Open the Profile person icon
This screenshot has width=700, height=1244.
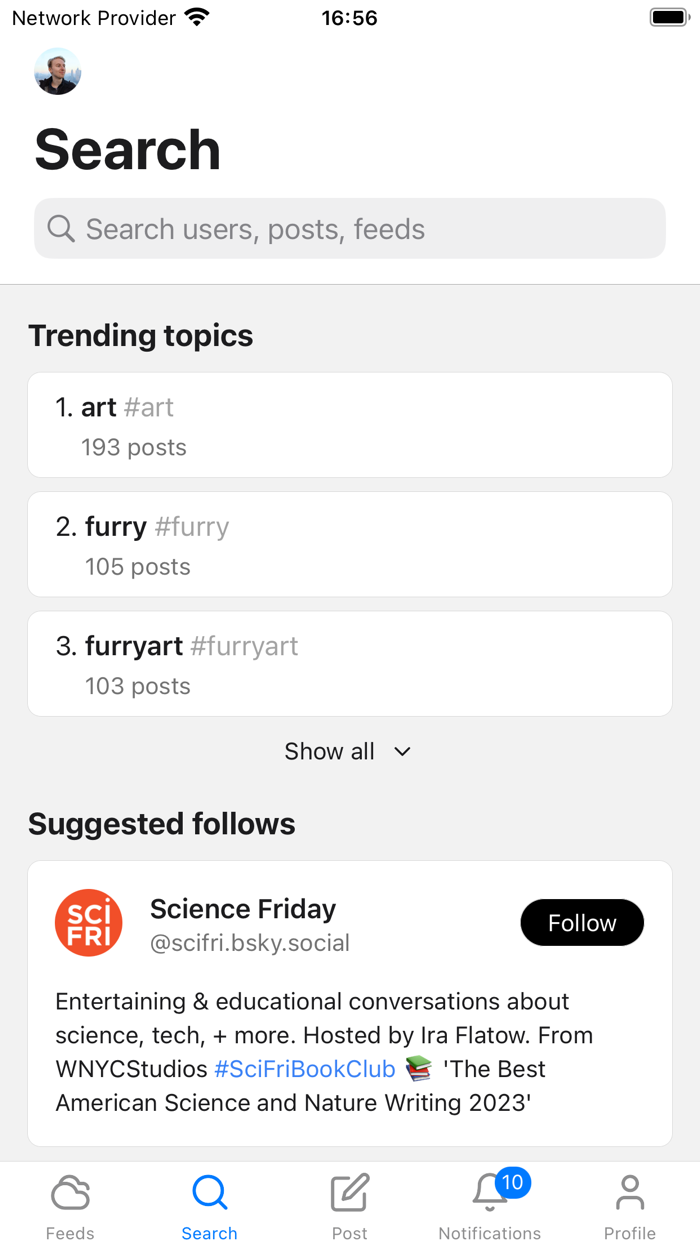point(630,1192)
